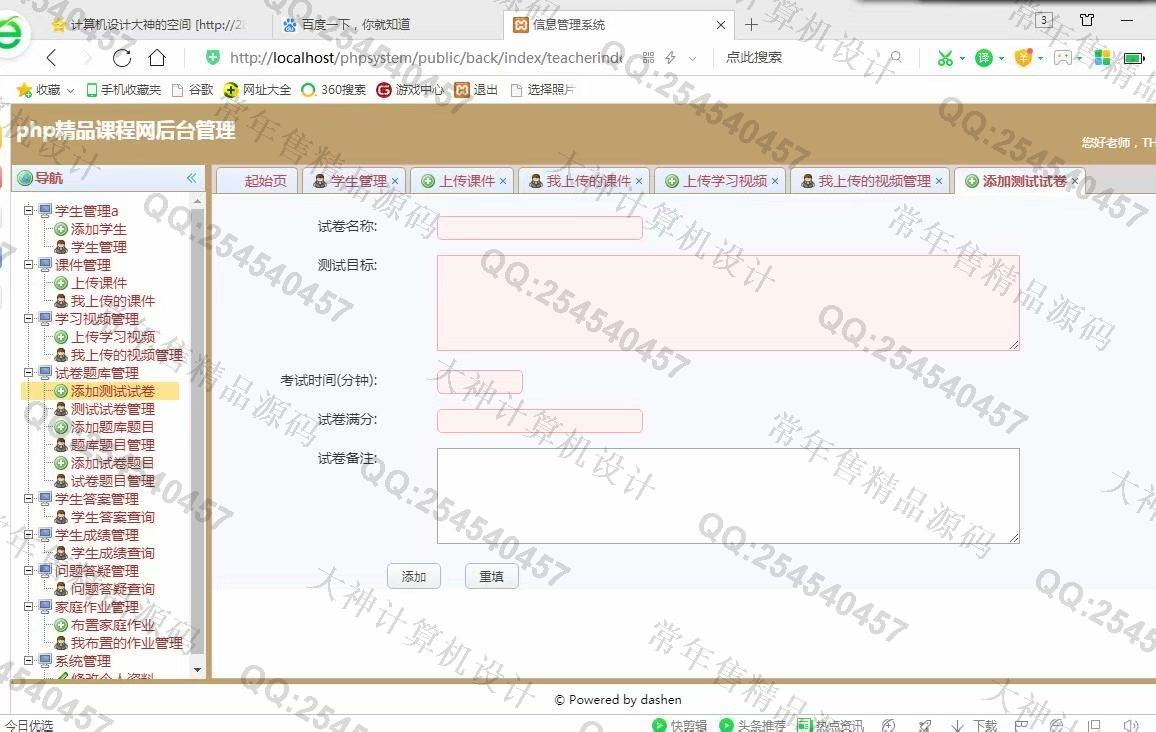Select 测试试卷管理 in navigation tree

(113, 409)
